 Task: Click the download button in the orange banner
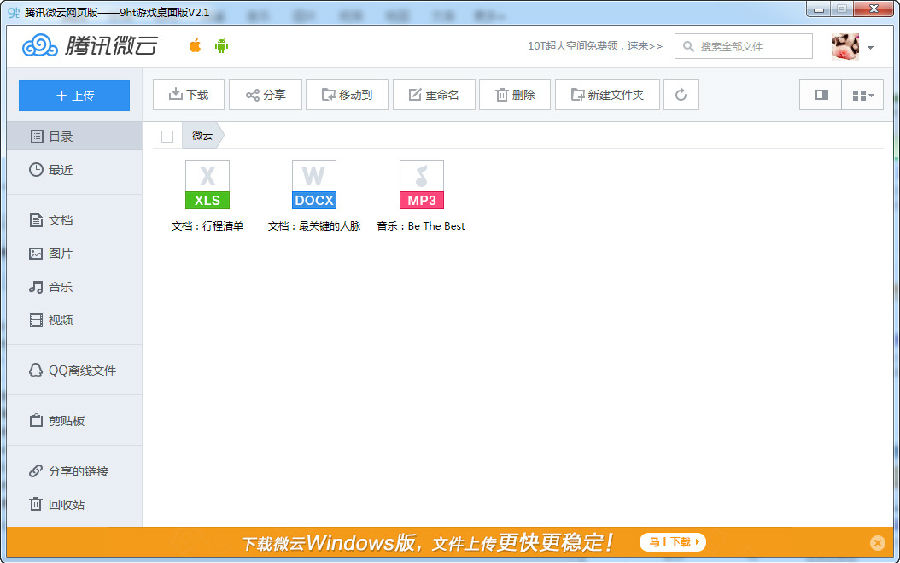point(672,542)
